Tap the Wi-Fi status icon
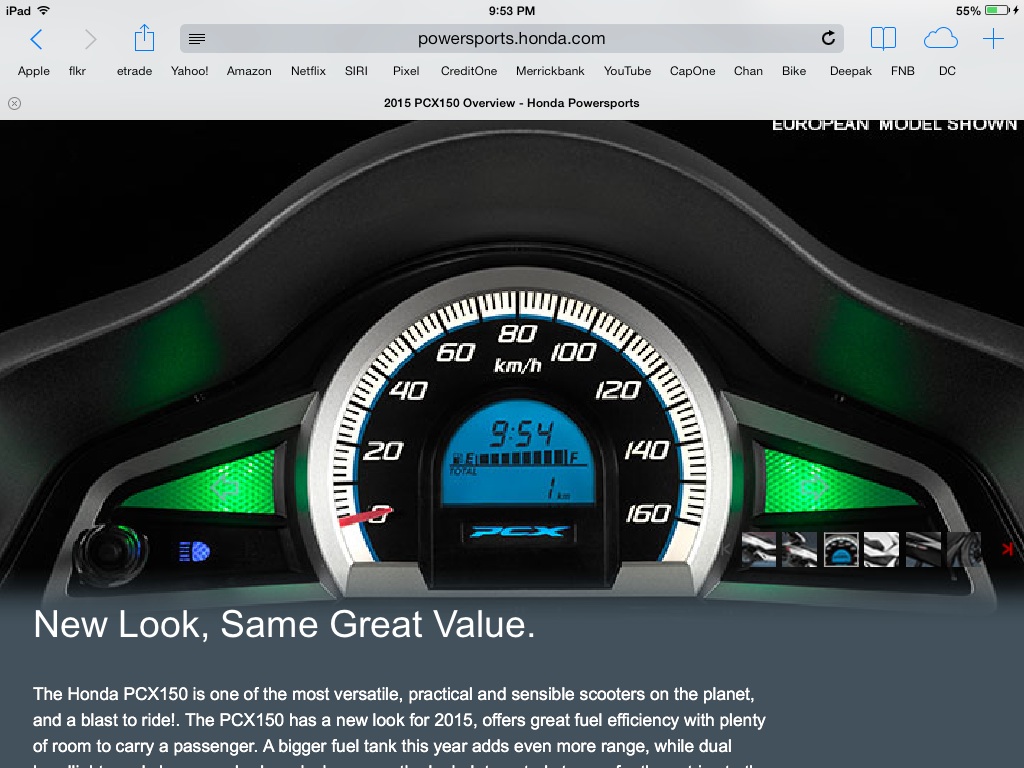Viewport: 1024px width, 768px height. click(x=44, y=10)
